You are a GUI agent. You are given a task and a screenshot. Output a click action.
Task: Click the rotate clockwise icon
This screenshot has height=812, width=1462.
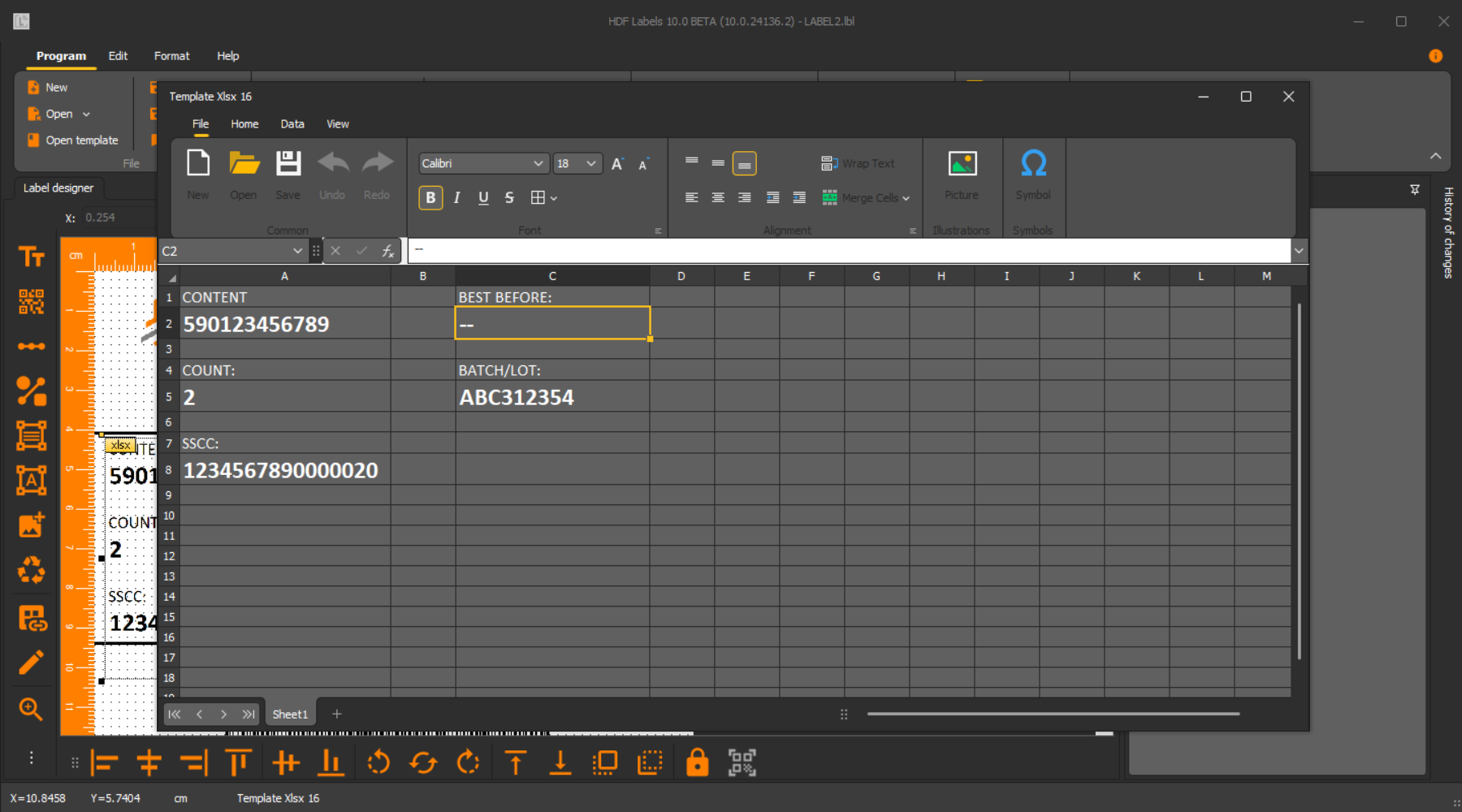coord(469,763)
